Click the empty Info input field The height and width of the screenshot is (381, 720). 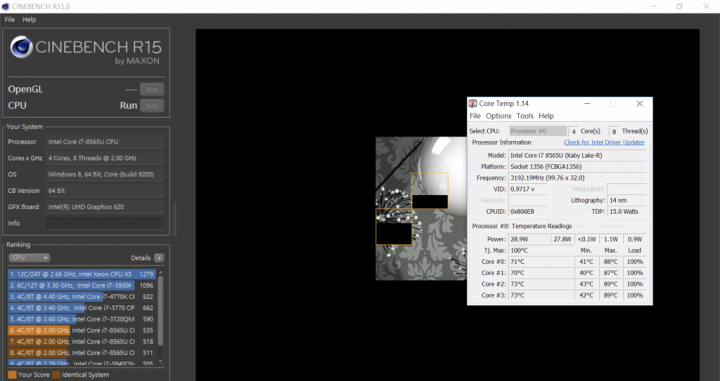[105, 223]
